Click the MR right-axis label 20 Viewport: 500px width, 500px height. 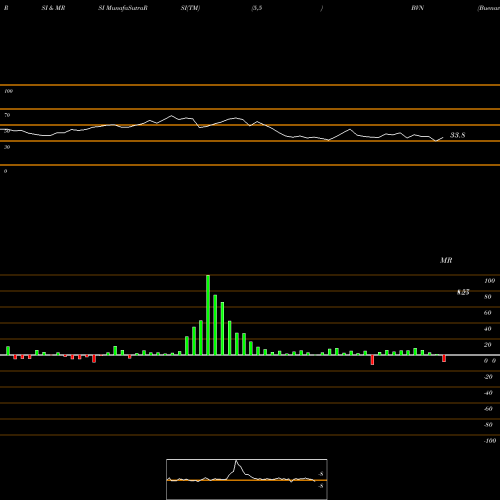point(488,345)
